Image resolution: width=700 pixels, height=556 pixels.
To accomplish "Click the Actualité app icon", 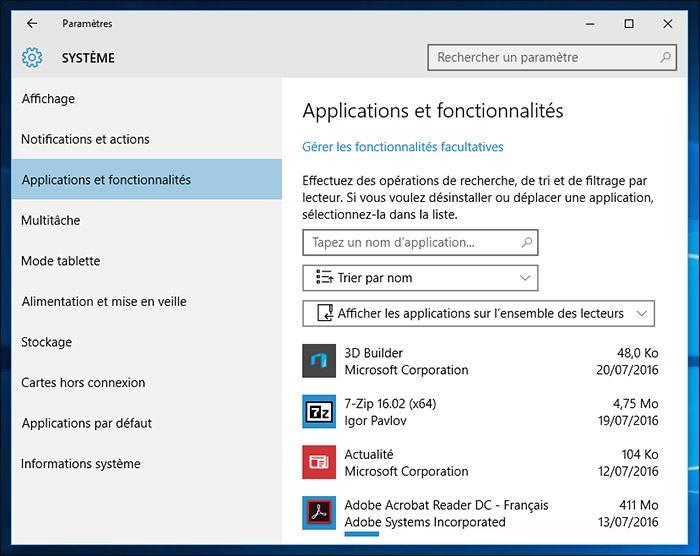I will 319,462.
